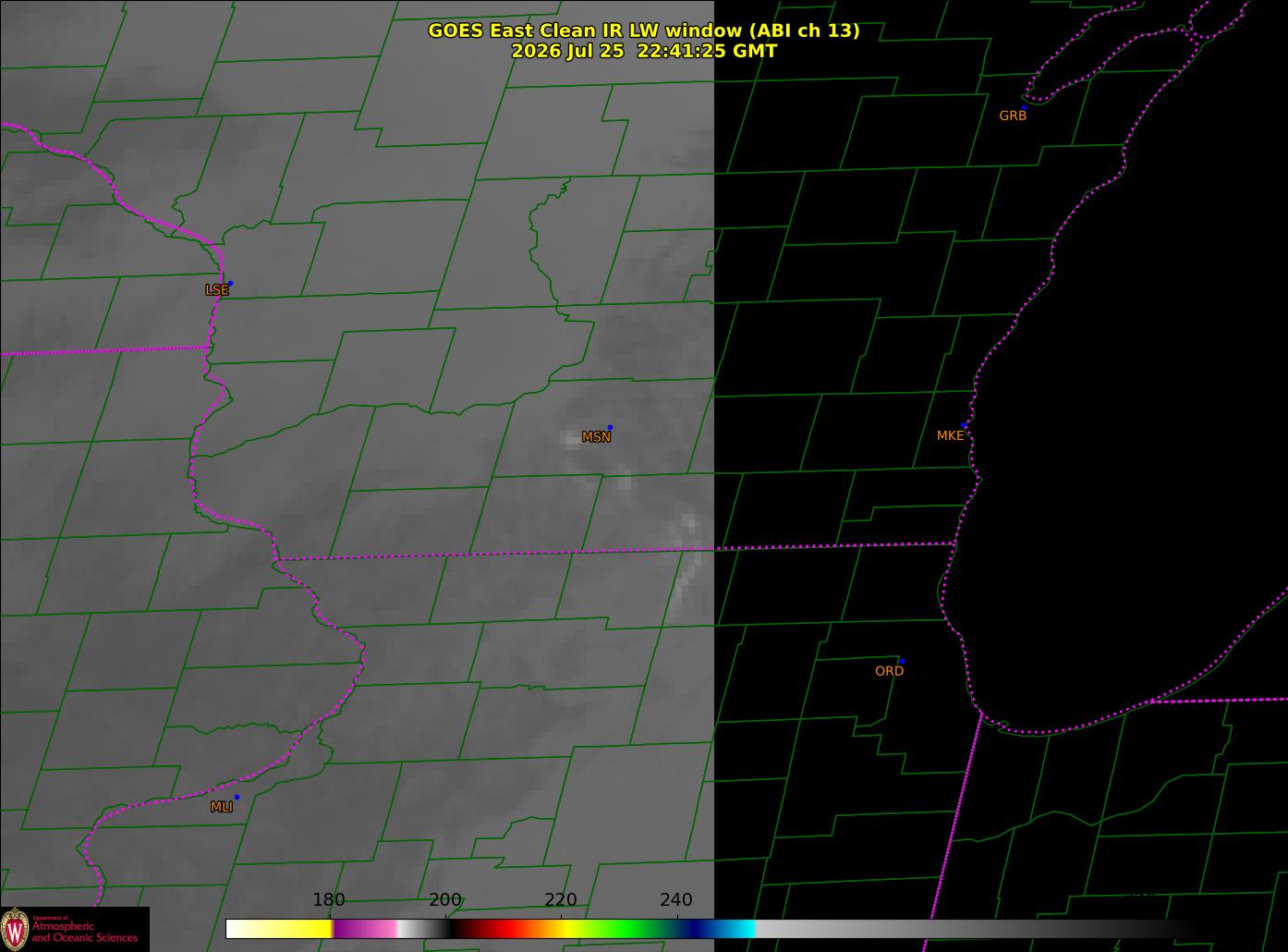Click the LSE station marker dot

coord(230,283)
